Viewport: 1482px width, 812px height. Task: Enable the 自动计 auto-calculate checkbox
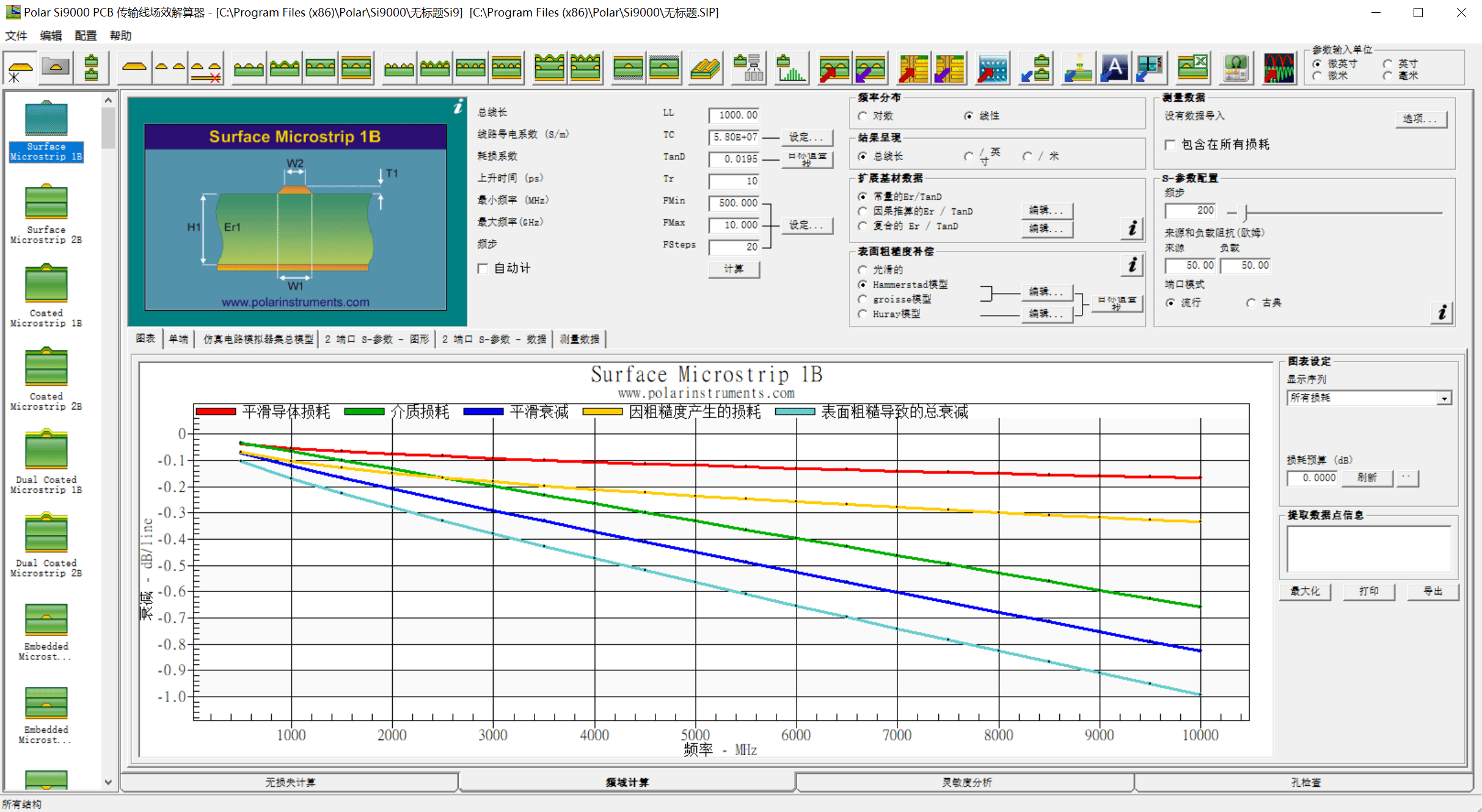(483, 269)
